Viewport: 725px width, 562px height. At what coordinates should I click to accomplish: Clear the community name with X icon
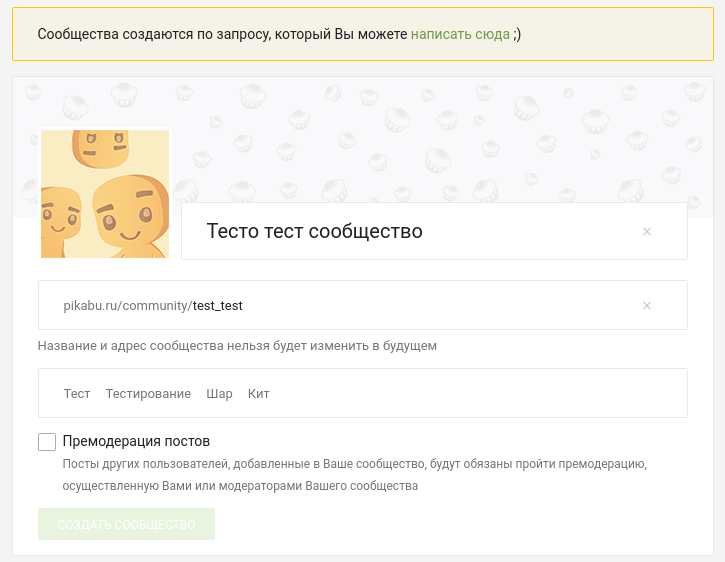[646, 232]
